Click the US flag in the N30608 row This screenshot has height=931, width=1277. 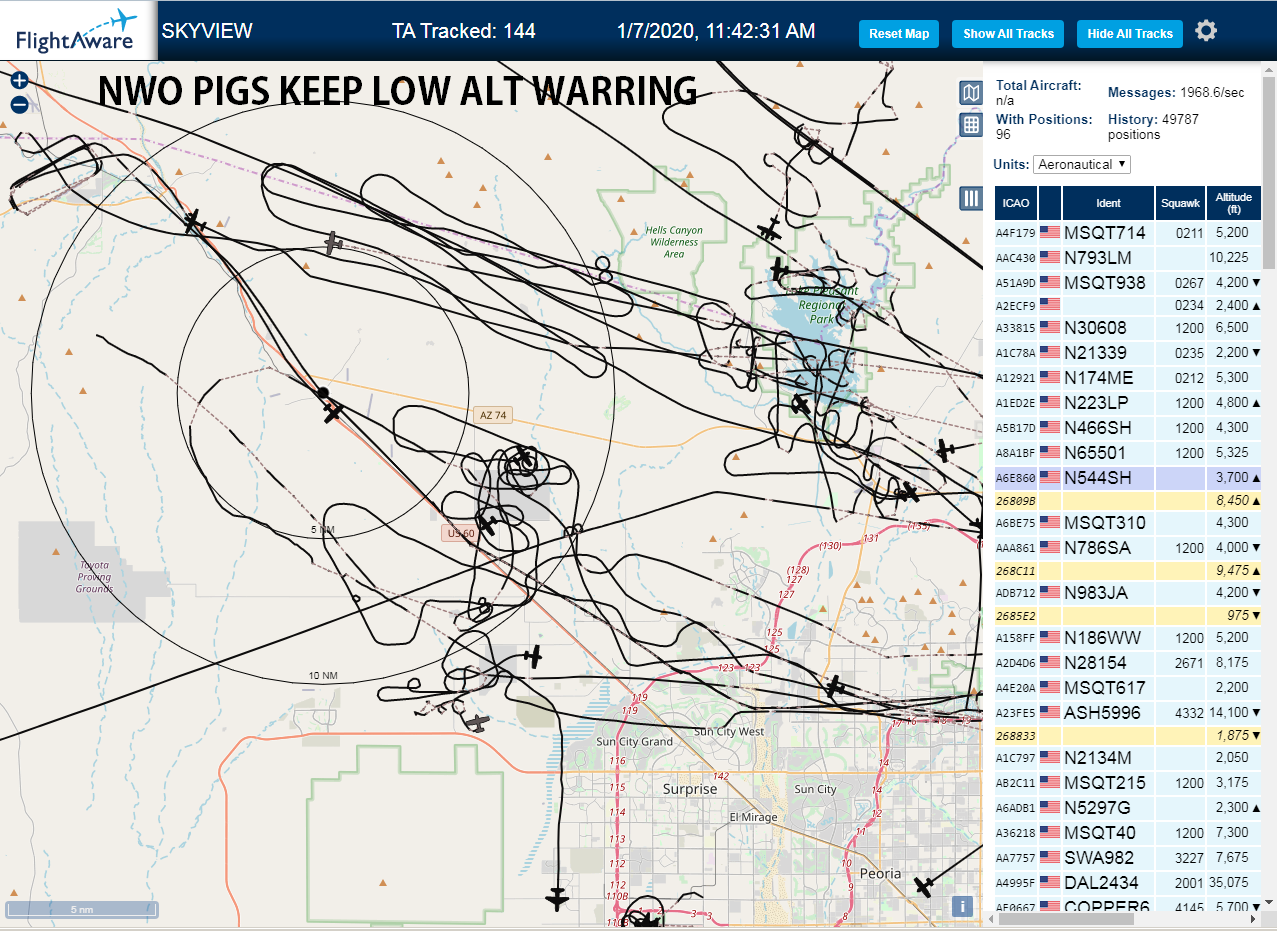pyautogui.click(x=1050, y=327)
